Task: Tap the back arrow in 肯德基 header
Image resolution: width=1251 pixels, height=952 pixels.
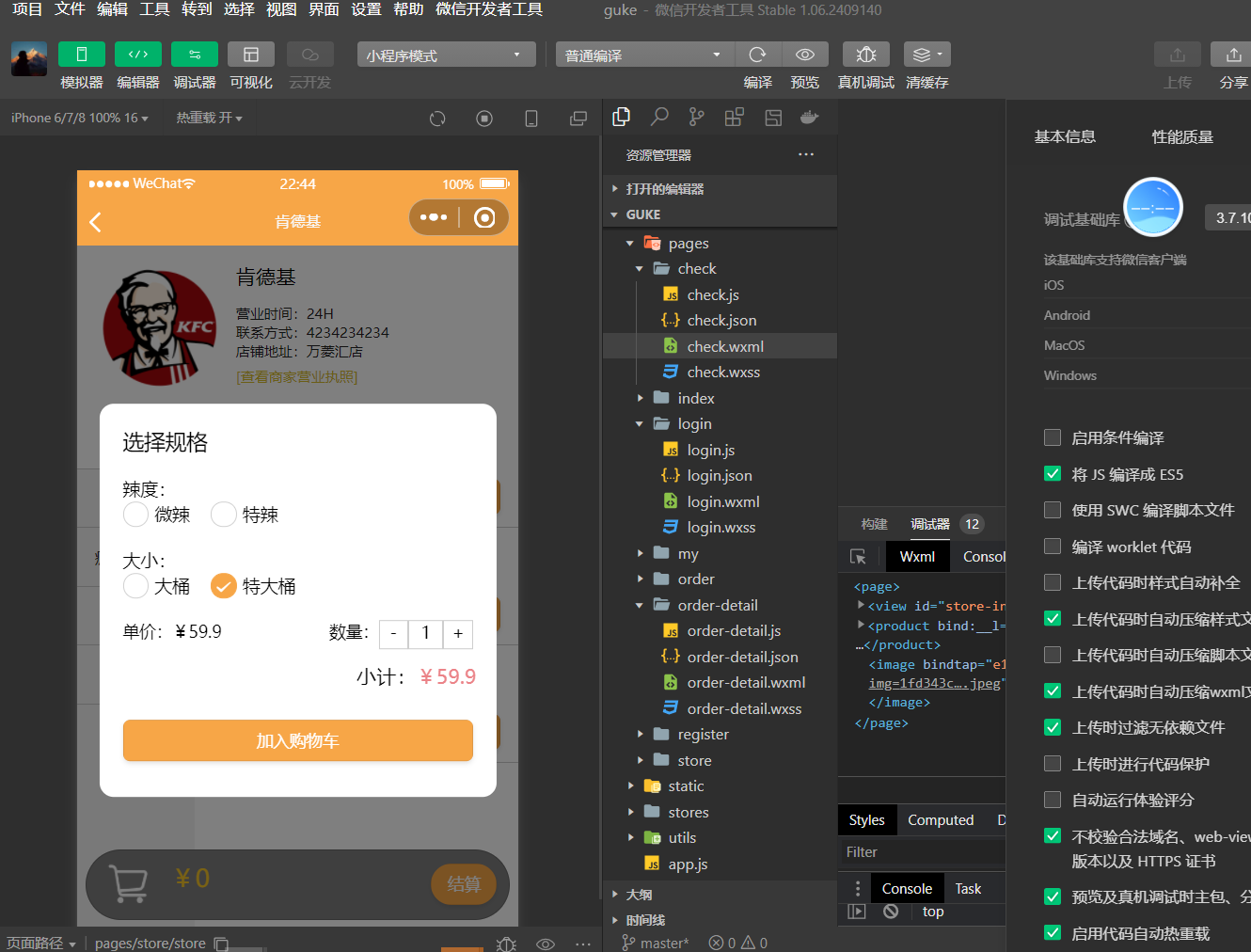Action: pyautogui.click(x=95, y=222)
